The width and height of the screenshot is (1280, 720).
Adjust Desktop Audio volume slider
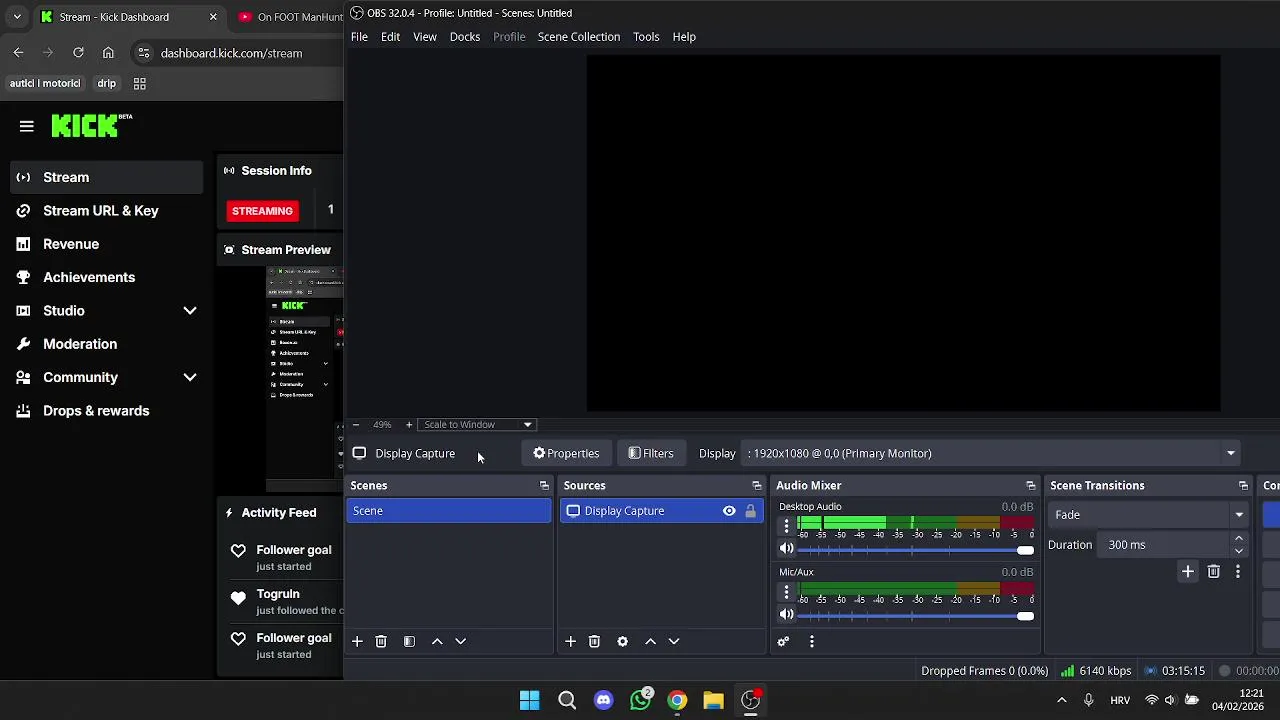(x=915, y=550)
